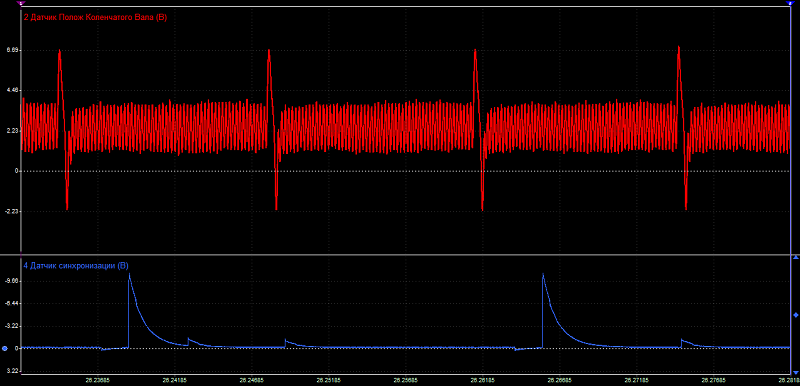Click the 26.26185 time axis label
The image size is (800, 386).
click(482, 380)
